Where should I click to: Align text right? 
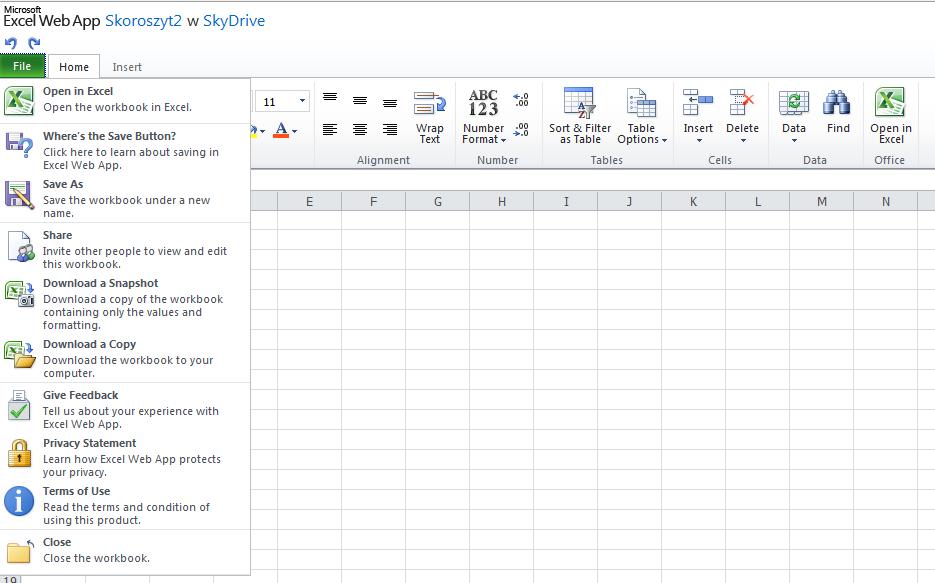[390, 129]
